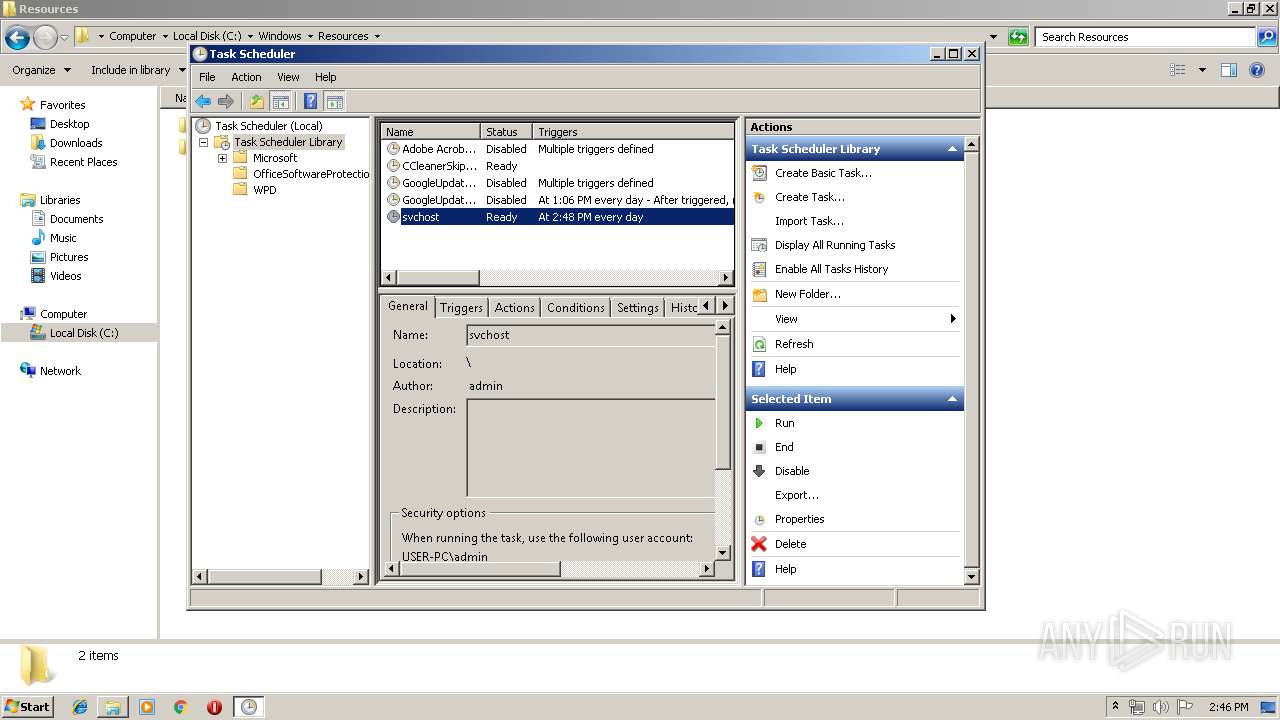The width and height of the screenshot is (1280, 720).
Task: Open Chrome from the taskbar
Action: (181, 707)
